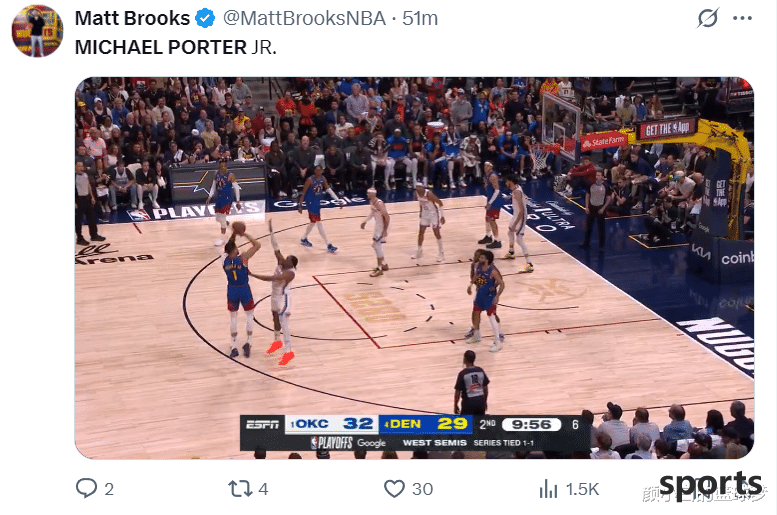Screen dimensions: 777x515
Task: Click the sports watermark logo
Action: coord(711,485)
